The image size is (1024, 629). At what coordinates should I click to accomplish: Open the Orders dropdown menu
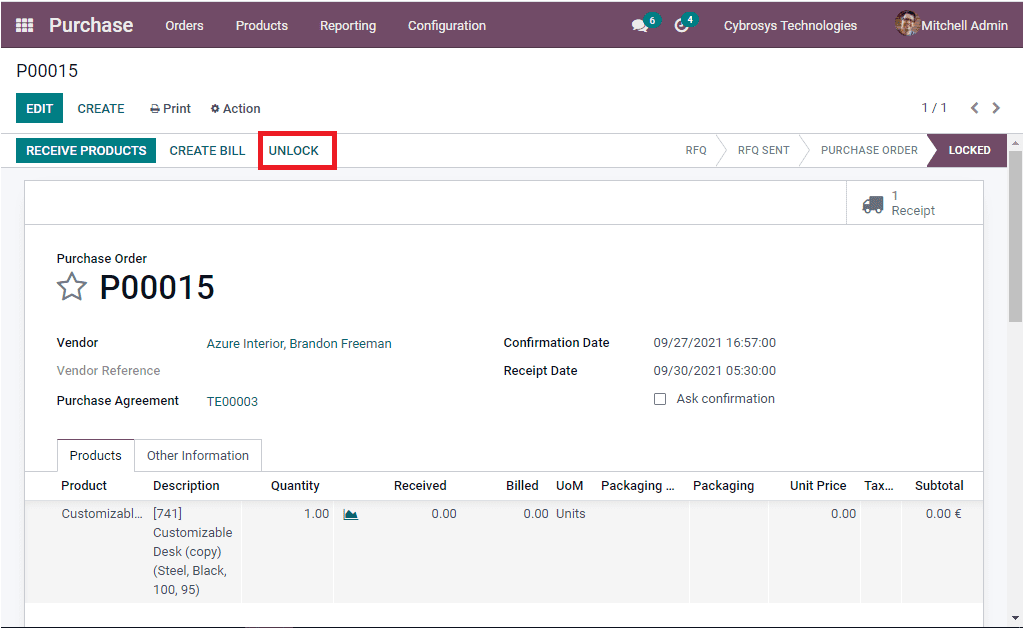pos(184,26)
